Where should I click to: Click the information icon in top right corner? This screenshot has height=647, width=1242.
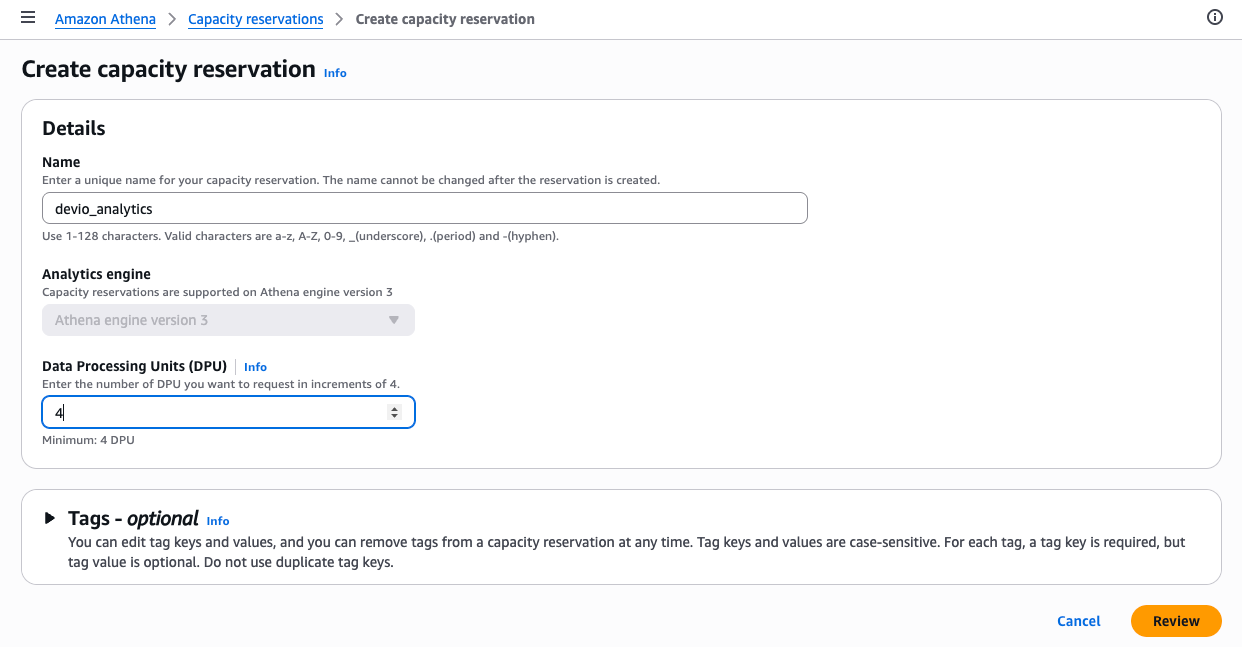point(1214,17)
